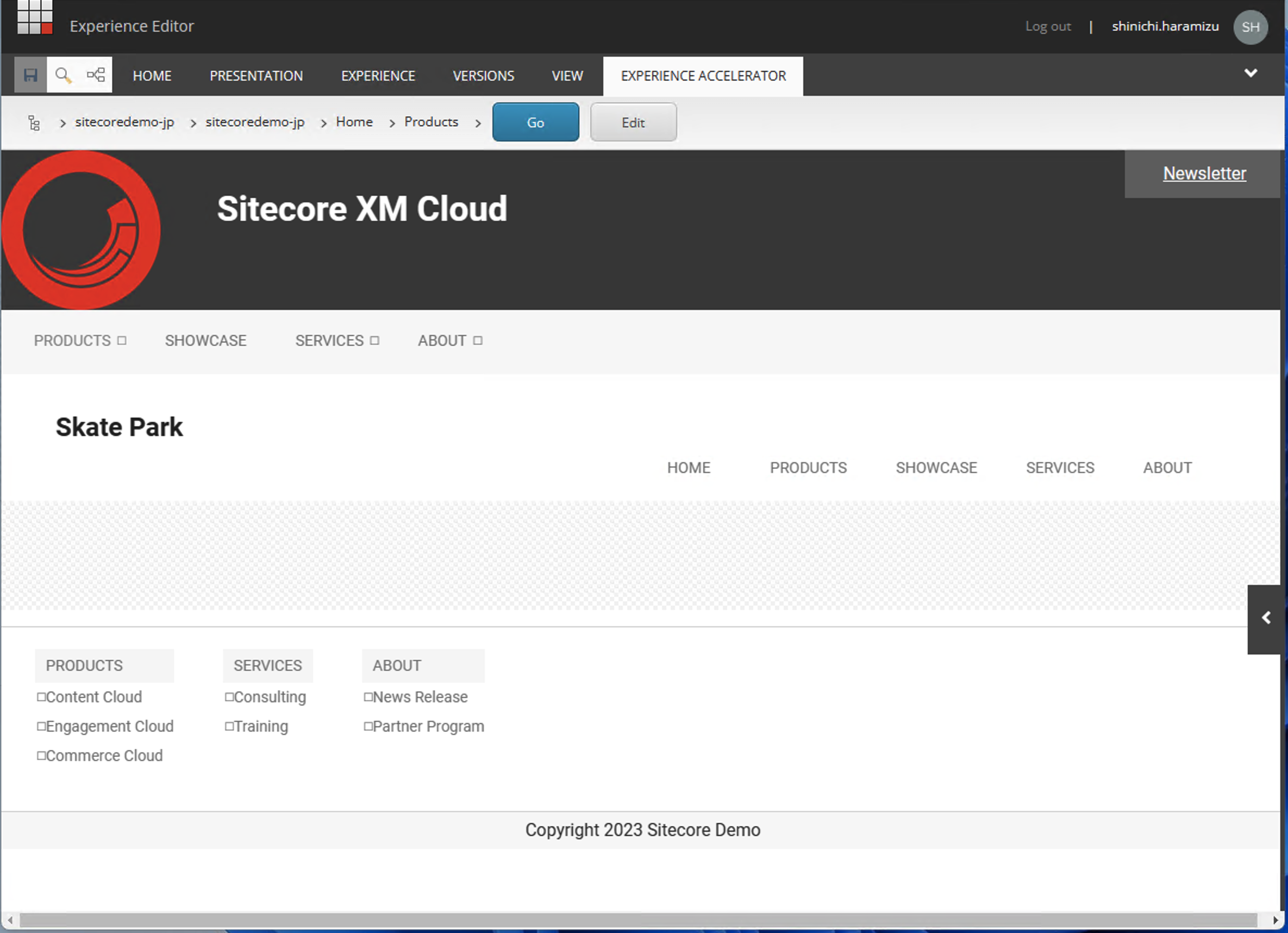Open Commerce Cloud footer link

104,756
